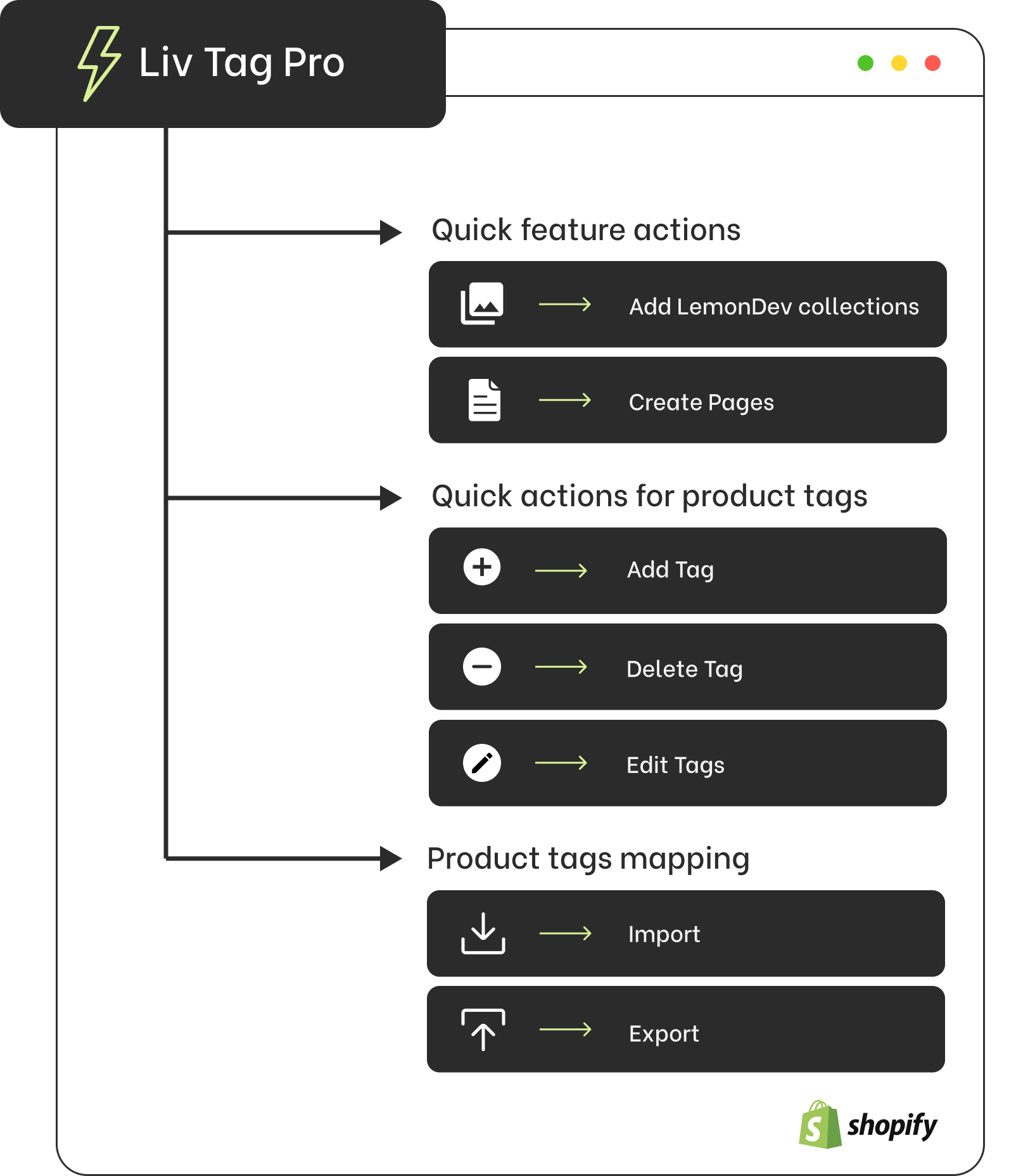Click the upload export icon

tap(483, 1029)
